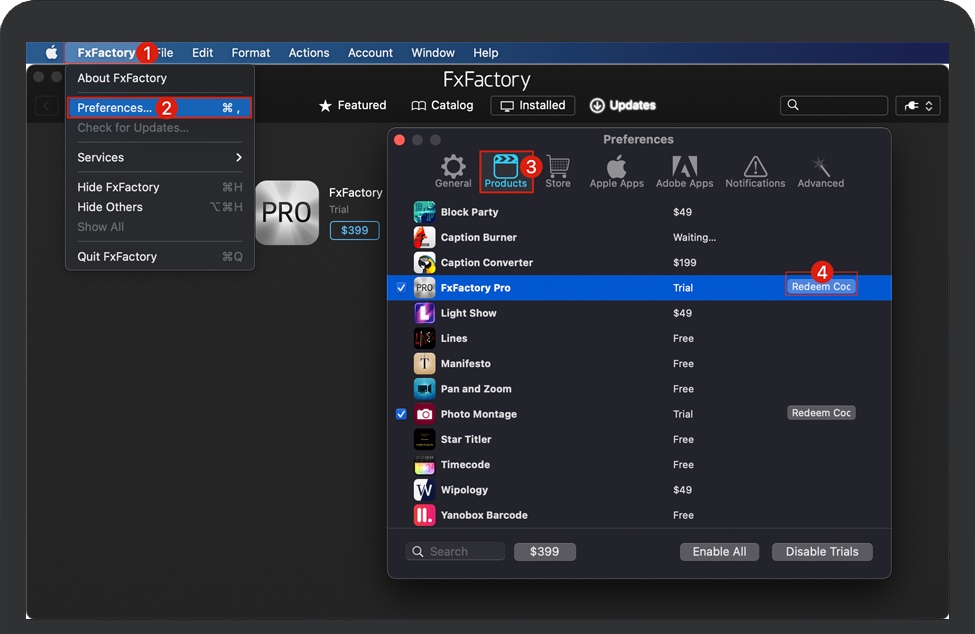Click the Disable Trials button
Image resolution: width=975 pixels, height=634 pixels.
pyautogui.click(x=822, y=551)
